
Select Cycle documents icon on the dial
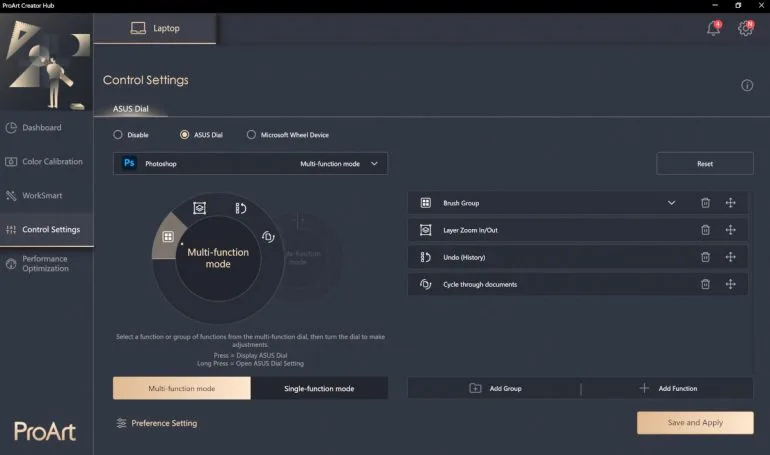point(268,237)
